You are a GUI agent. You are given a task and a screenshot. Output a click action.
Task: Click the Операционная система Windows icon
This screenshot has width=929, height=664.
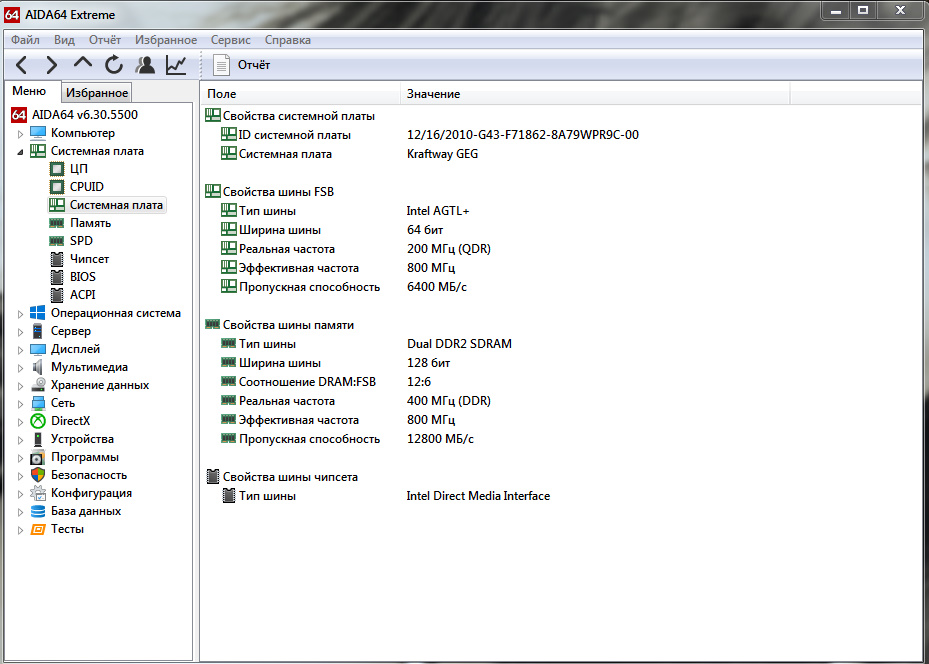[x=38, y=313]
